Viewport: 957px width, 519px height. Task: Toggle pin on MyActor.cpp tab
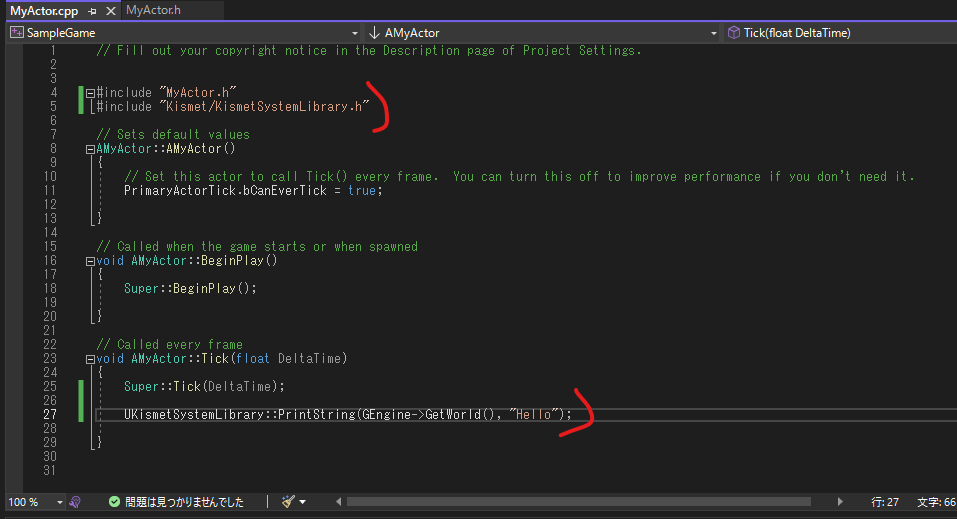point(92,11)
